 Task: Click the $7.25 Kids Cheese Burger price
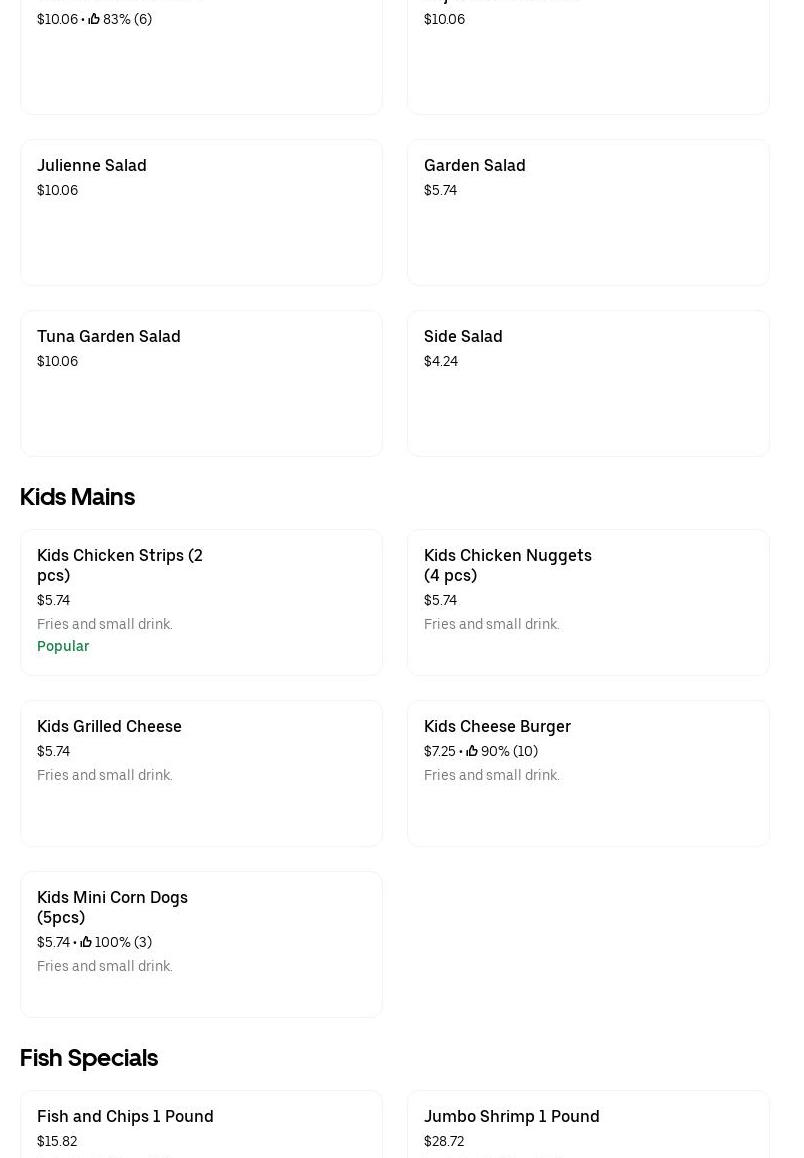coord(439,751)
